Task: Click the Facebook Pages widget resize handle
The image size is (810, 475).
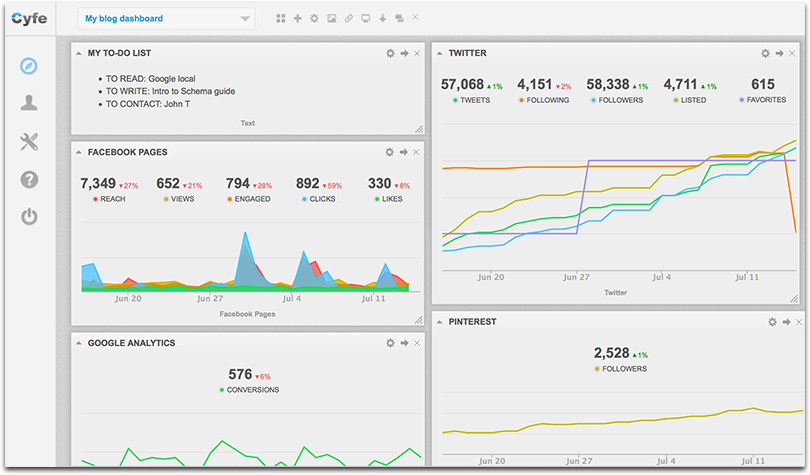Action: (418, 319)
